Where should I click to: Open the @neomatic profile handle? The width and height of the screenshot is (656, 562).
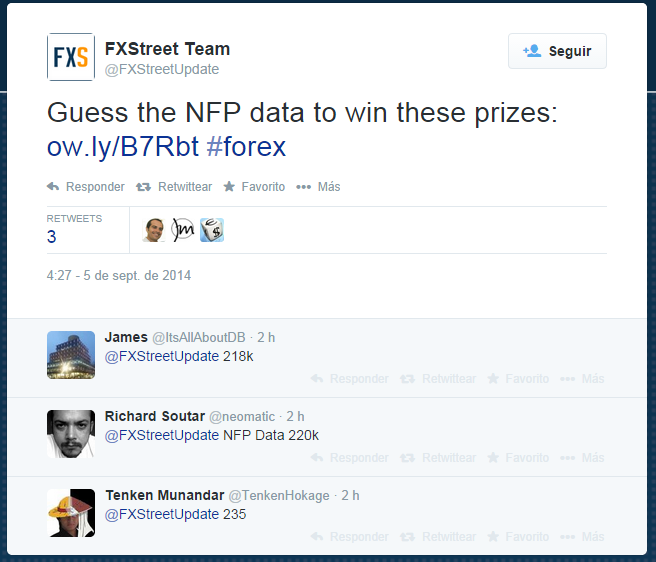242,416
